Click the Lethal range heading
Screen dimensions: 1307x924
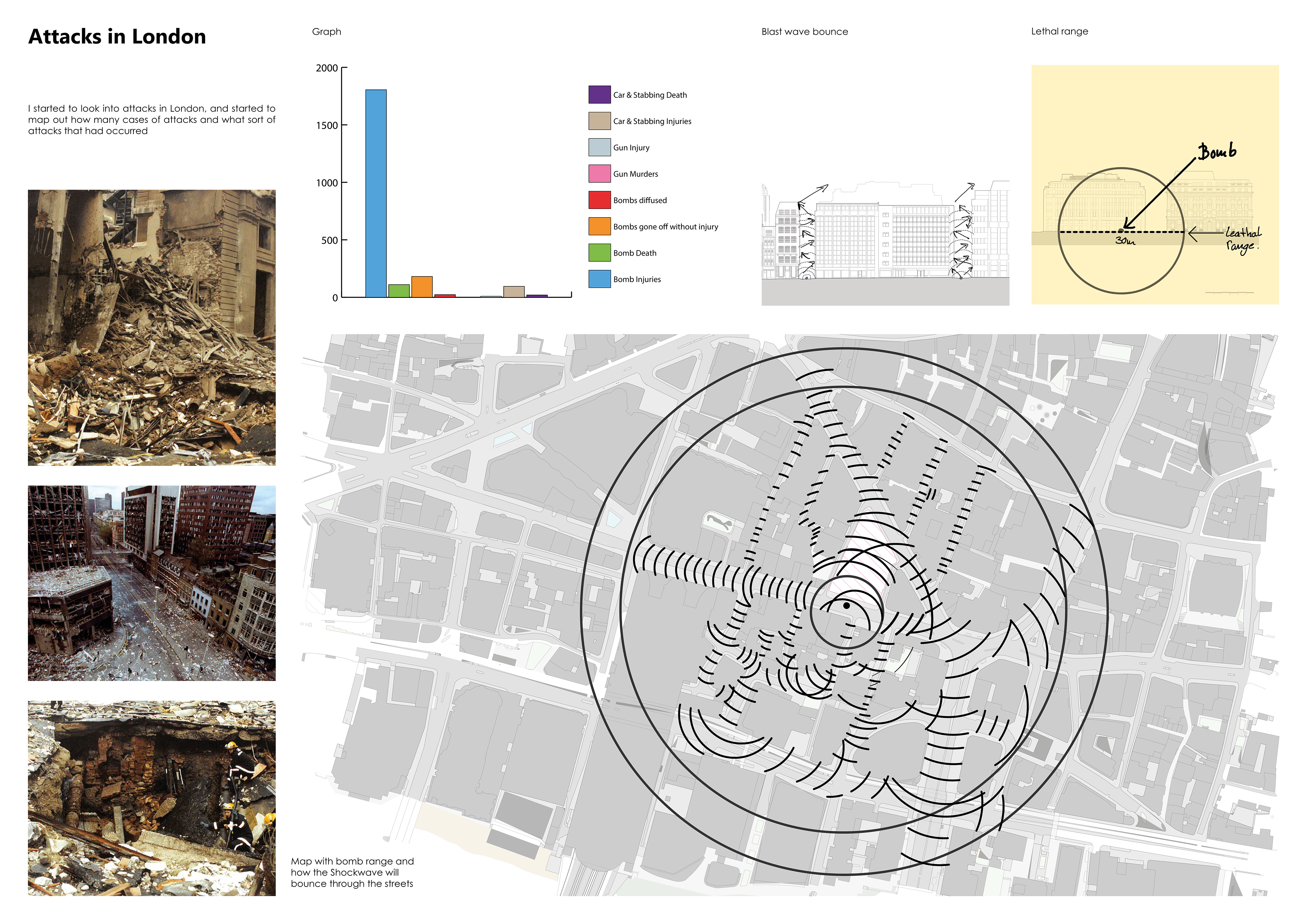click(1059, 31)
